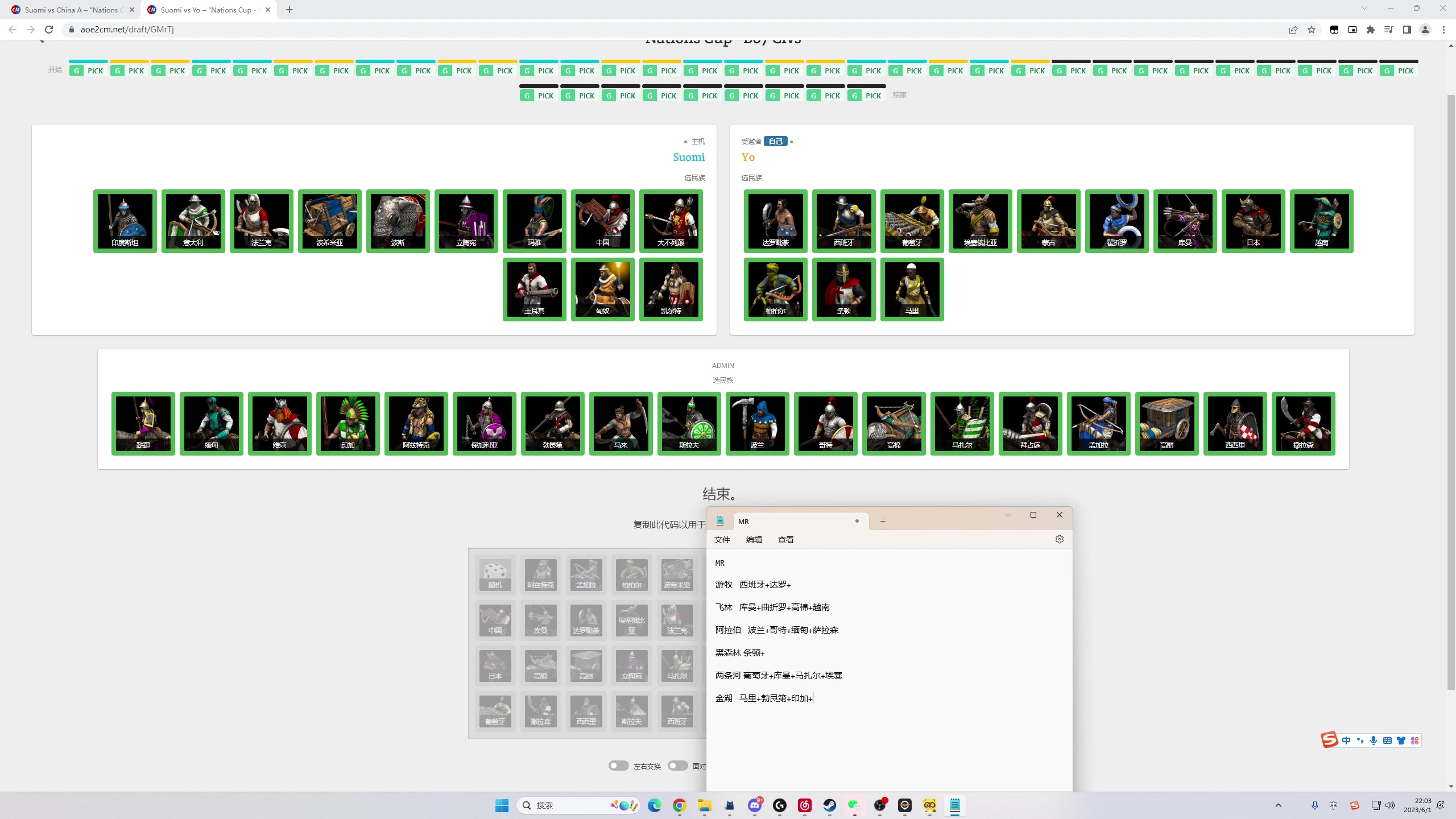Toggle Sogou 中 Chinese/English input mode

[x=1346, y=741]
